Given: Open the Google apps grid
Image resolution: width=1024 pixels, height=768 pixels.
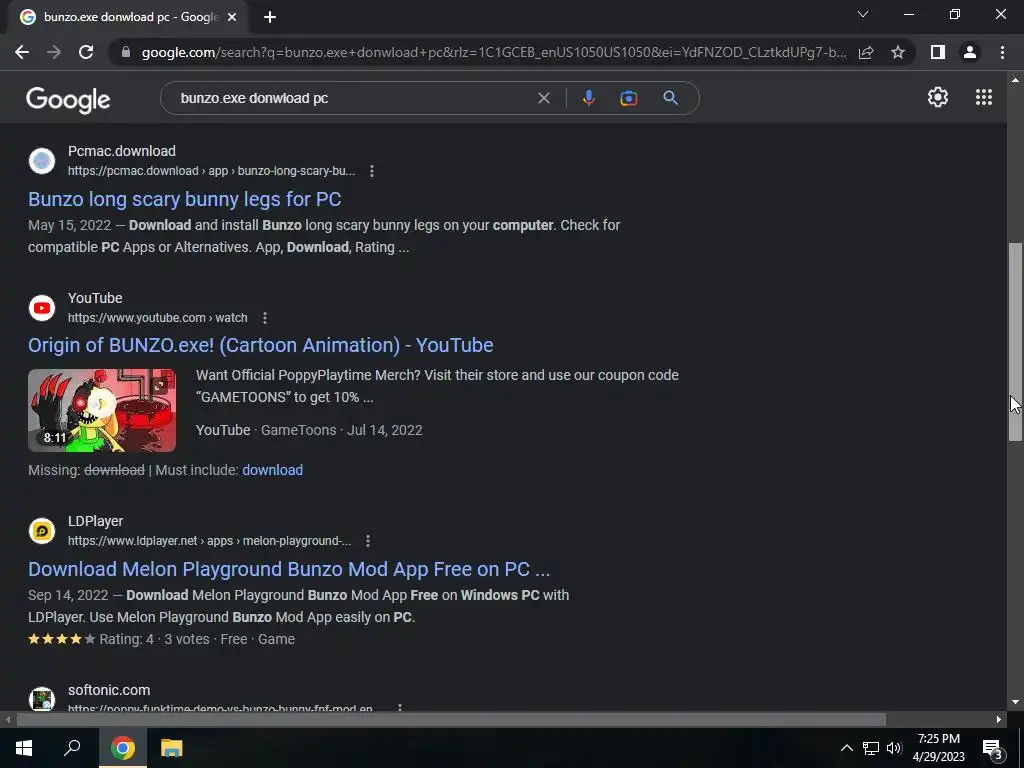Looking at the screenshot, I should pos(984,97).
